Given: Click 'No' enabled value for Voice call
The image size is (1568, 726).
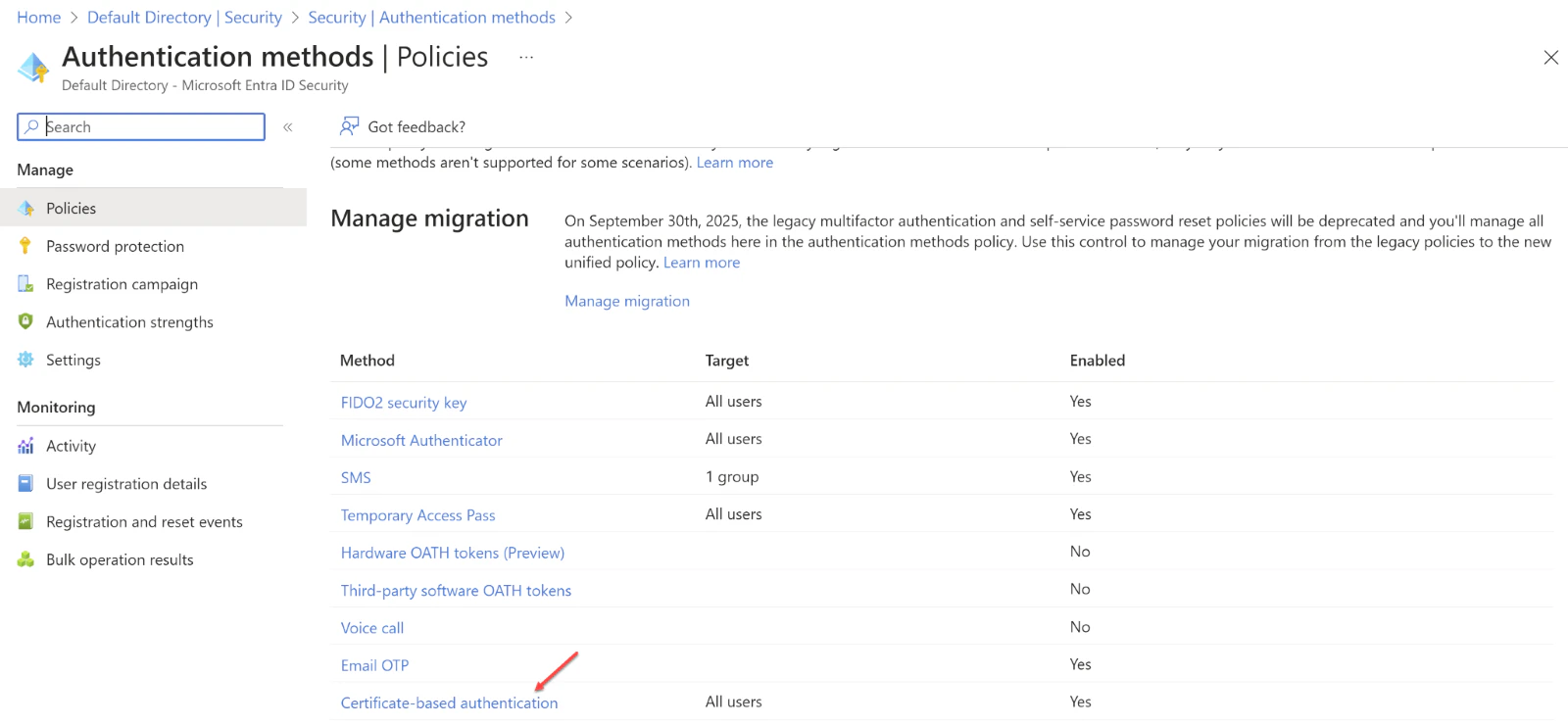Looking at the screenshot, I should pyautogui.click(x=1080, y=626).
